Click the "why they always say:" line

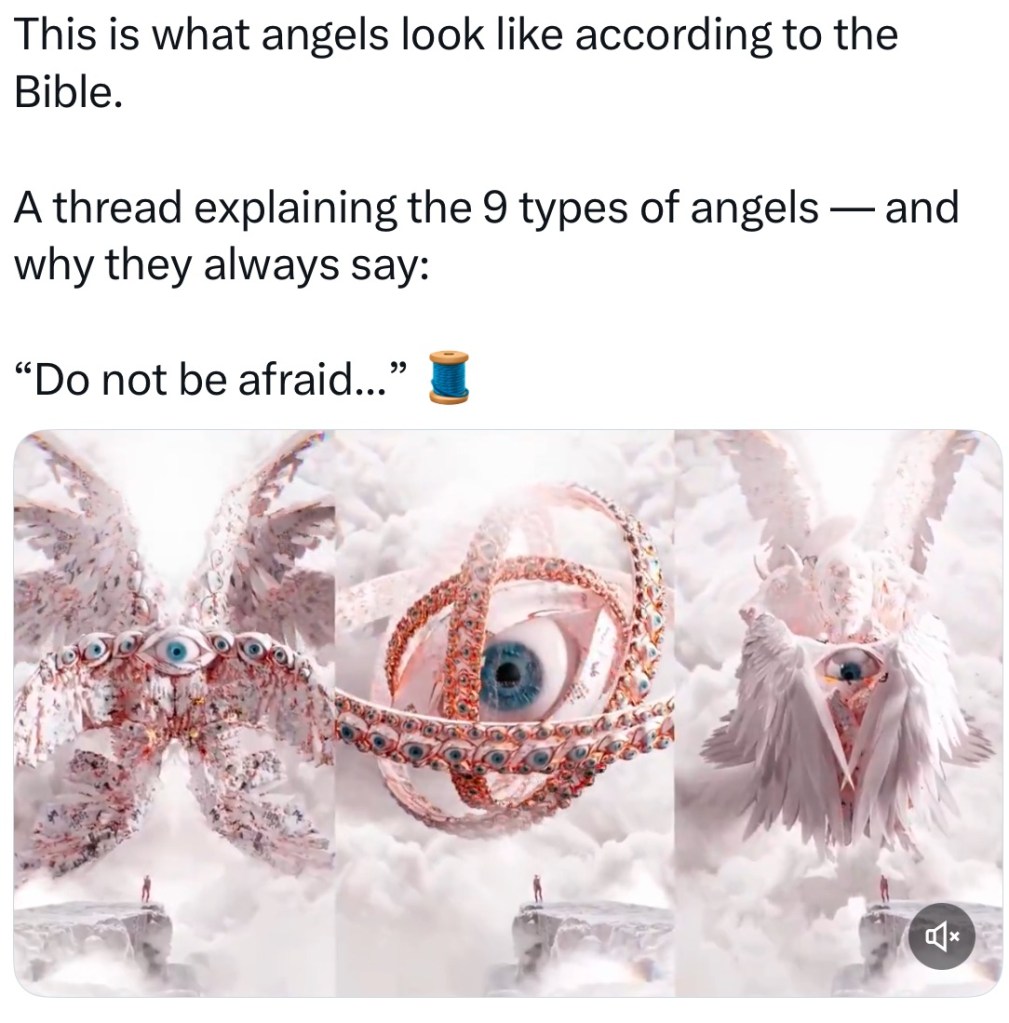coord(222,266)
